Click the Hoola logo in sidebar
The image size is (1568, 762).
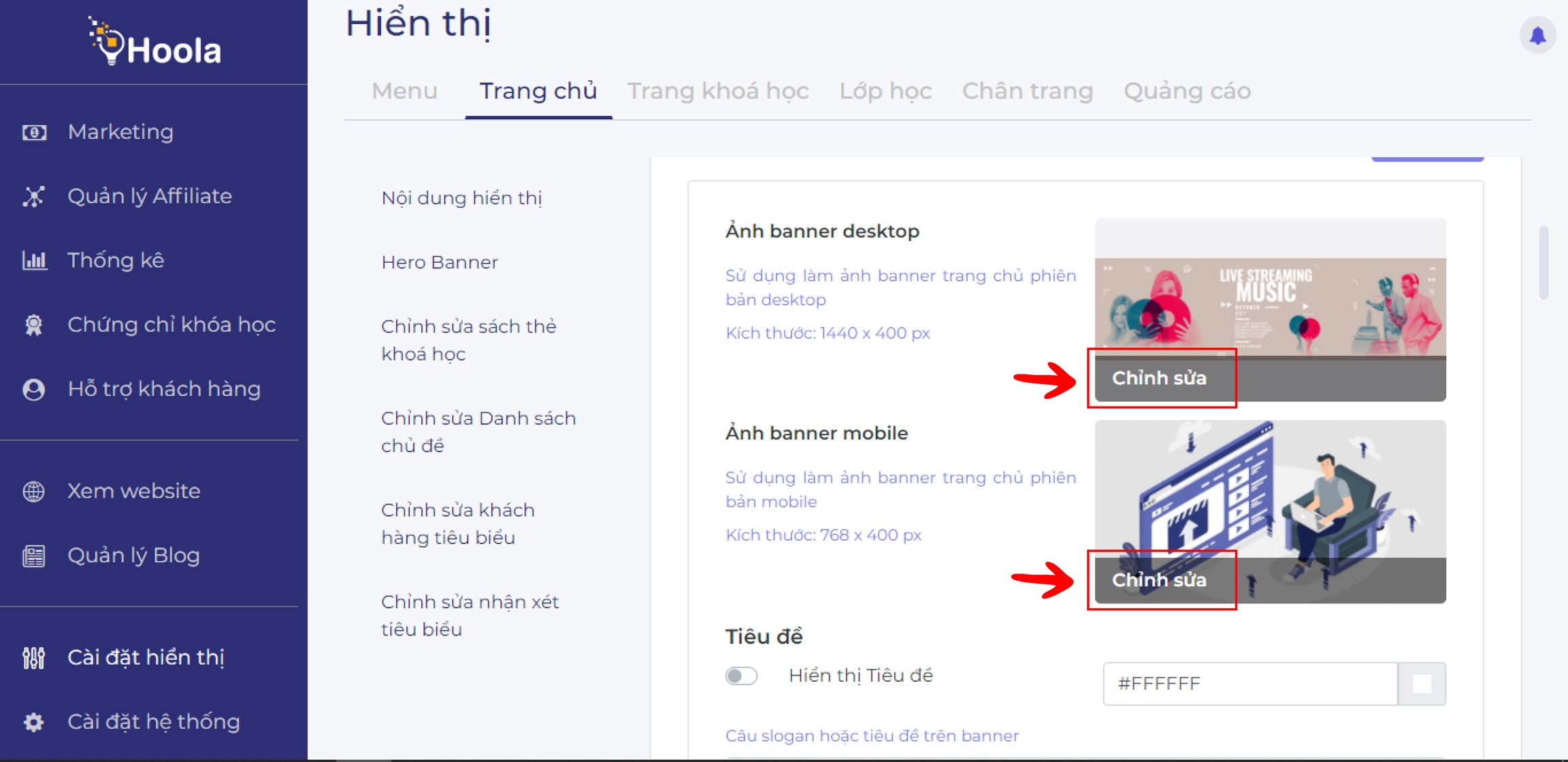155,43
